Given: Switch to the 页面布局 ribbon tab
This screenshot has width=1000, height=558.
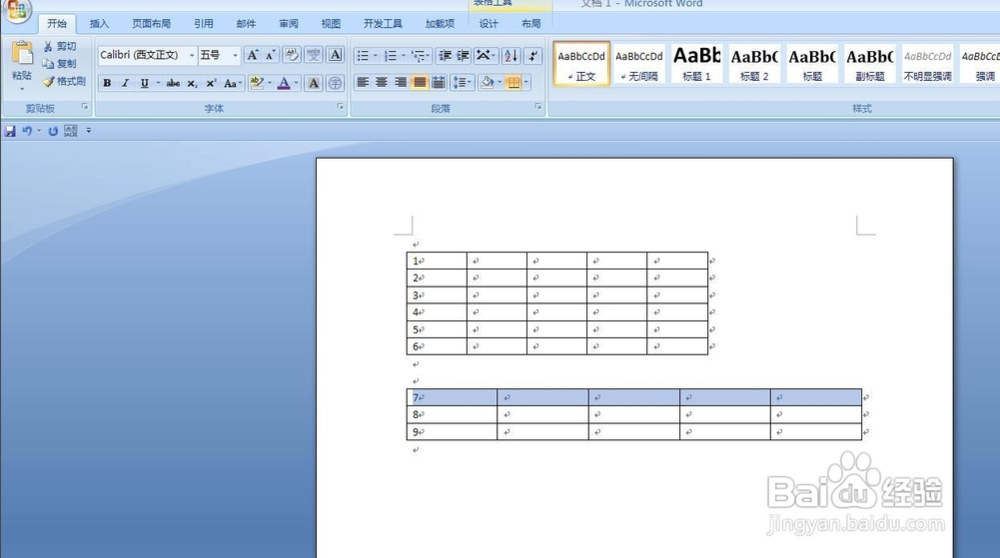Looking at the screenshot, I should pos(151,24).
